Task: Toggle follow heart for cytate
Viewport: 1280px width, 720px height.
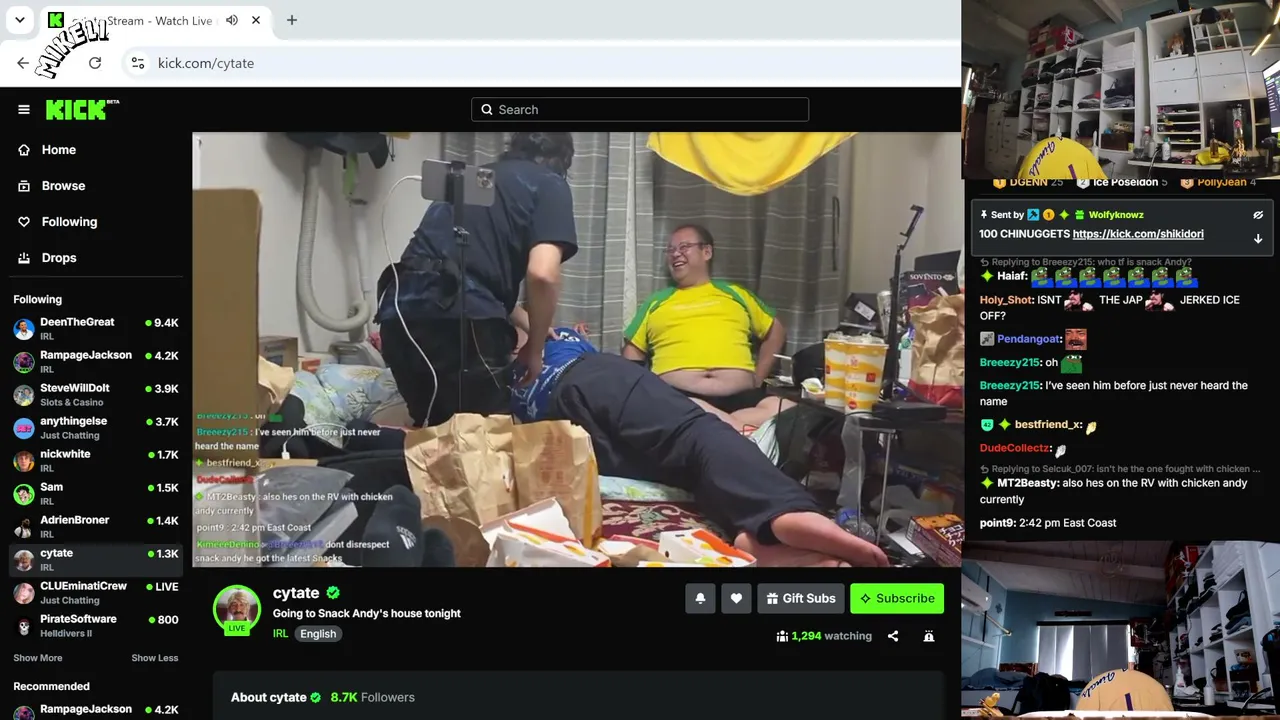Action: [736, 598]
